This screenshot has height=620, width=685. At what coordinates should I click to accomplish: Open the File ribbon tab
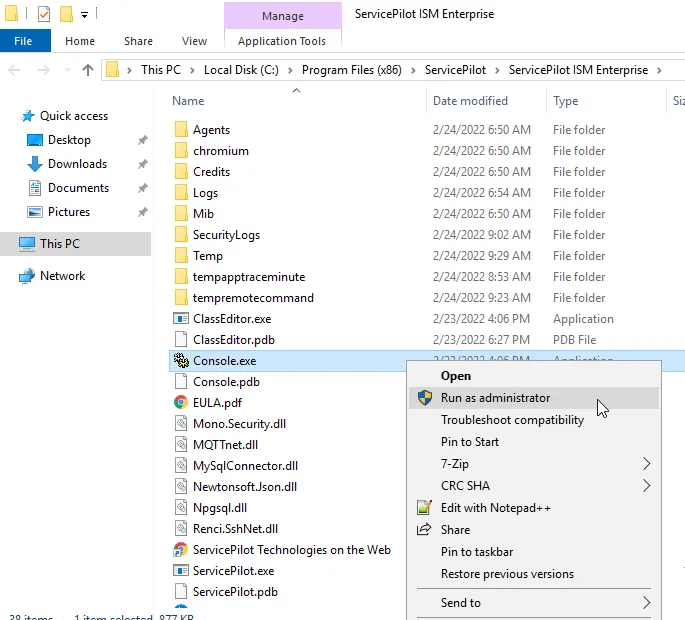click(x=24, y=41)
